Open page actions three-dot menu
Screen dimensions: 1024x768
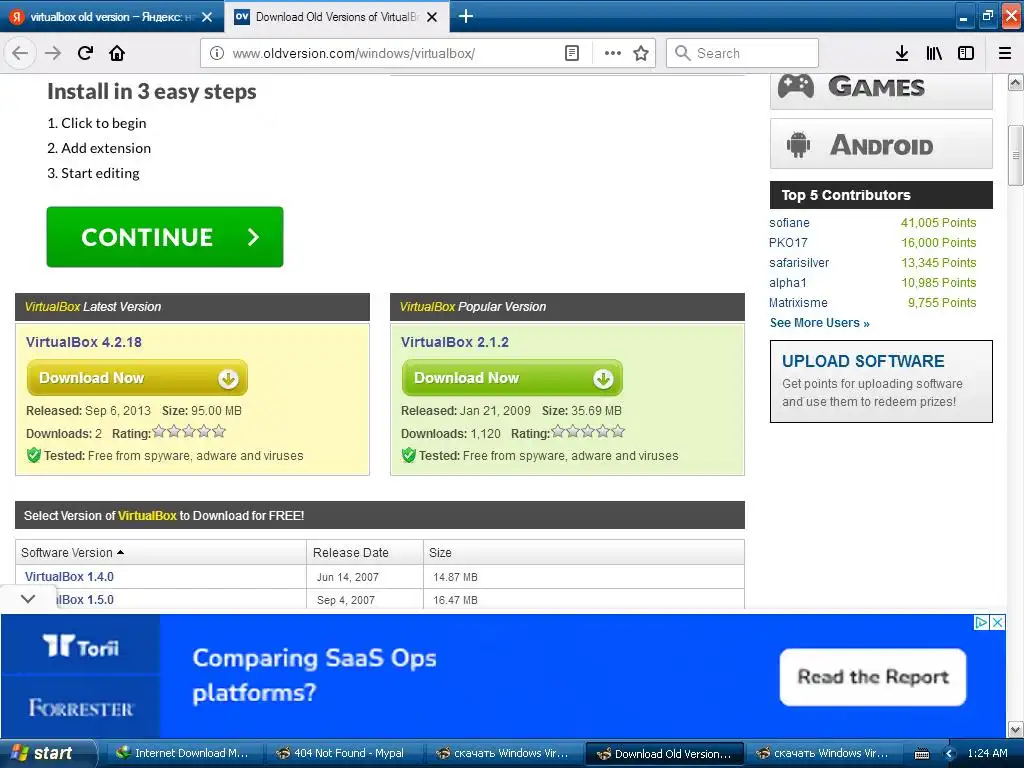tap(613, 53)
